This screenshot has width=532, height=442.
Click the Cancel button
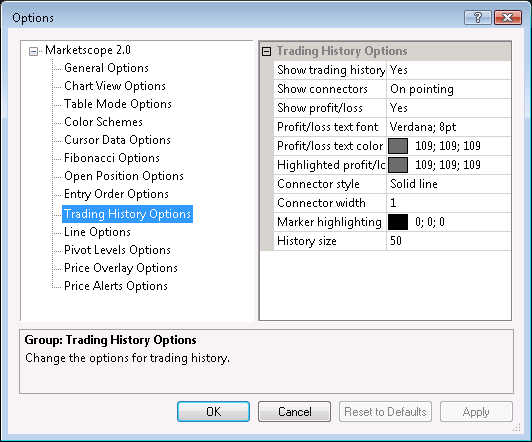tap(294, 411)
